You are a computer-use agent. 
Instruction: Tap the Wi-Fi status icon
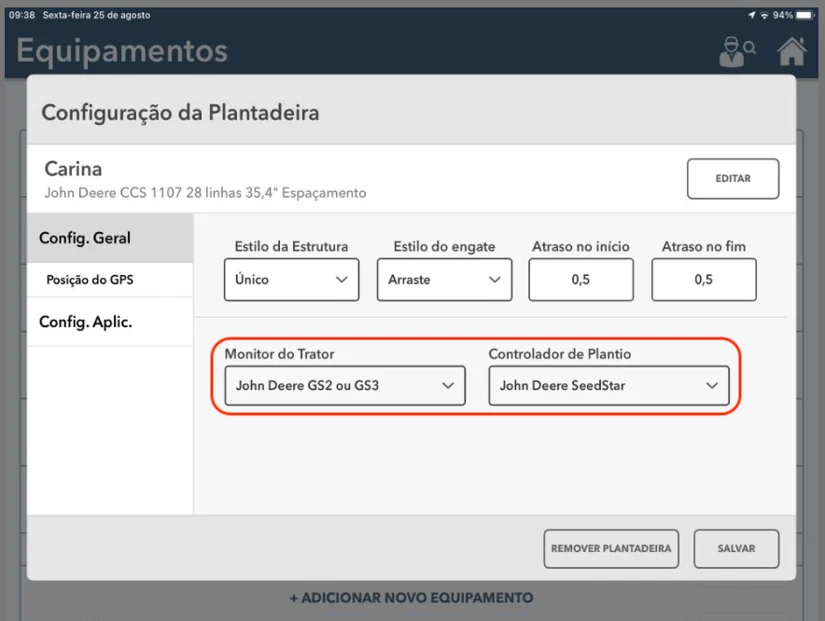[765, 15]
